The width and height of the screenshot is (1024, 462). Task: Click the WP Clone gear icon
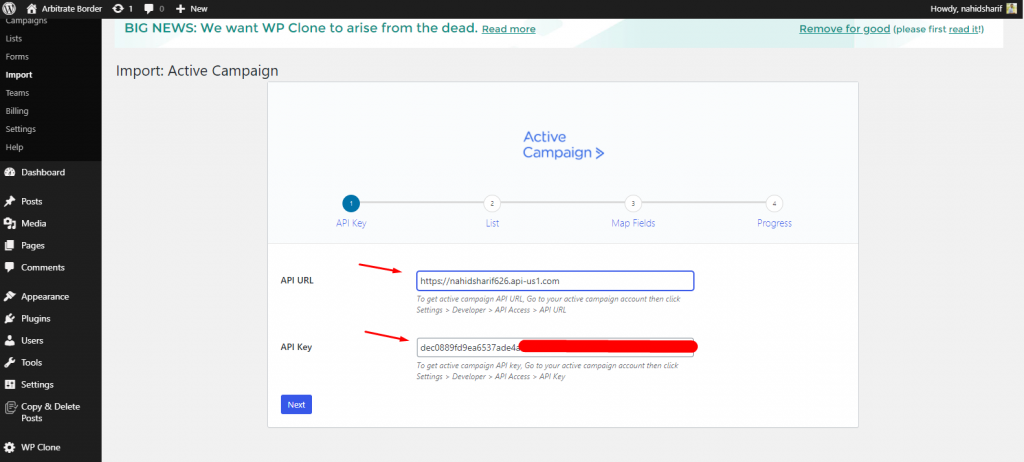pyautogui.click(x=10, y=448)
